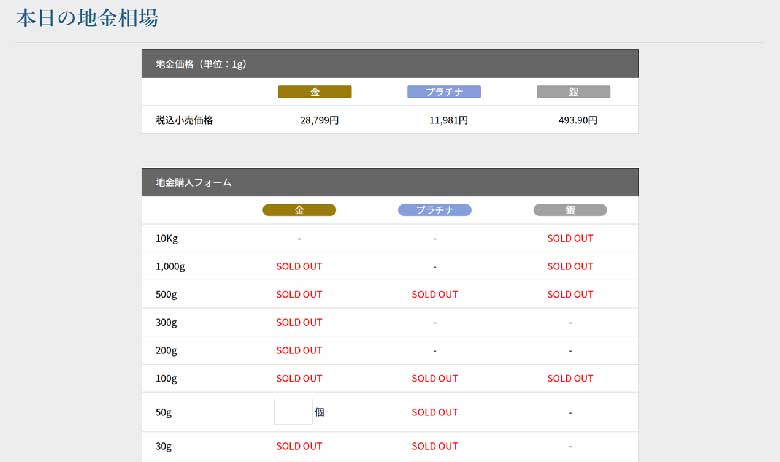The height and width of the screenshot is (462, 780).
Task: Click the 本日の地金相場 page heading
Action: 87,18
